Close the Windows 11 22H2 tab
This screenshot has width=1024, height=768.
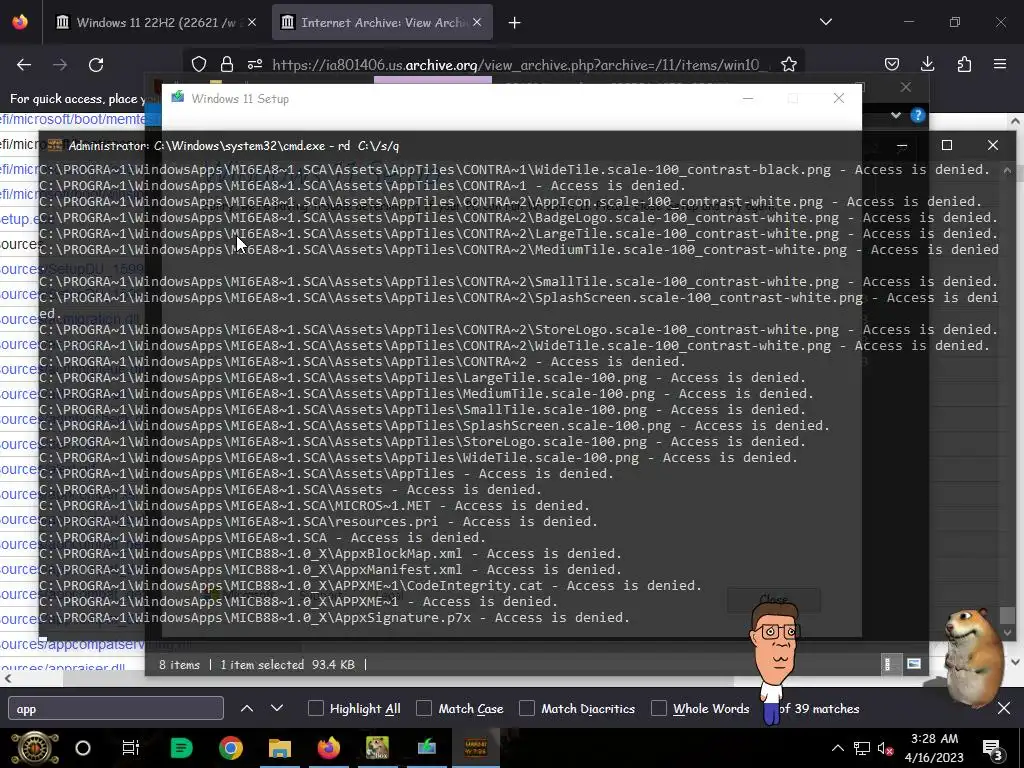click(x=252, y=22)
